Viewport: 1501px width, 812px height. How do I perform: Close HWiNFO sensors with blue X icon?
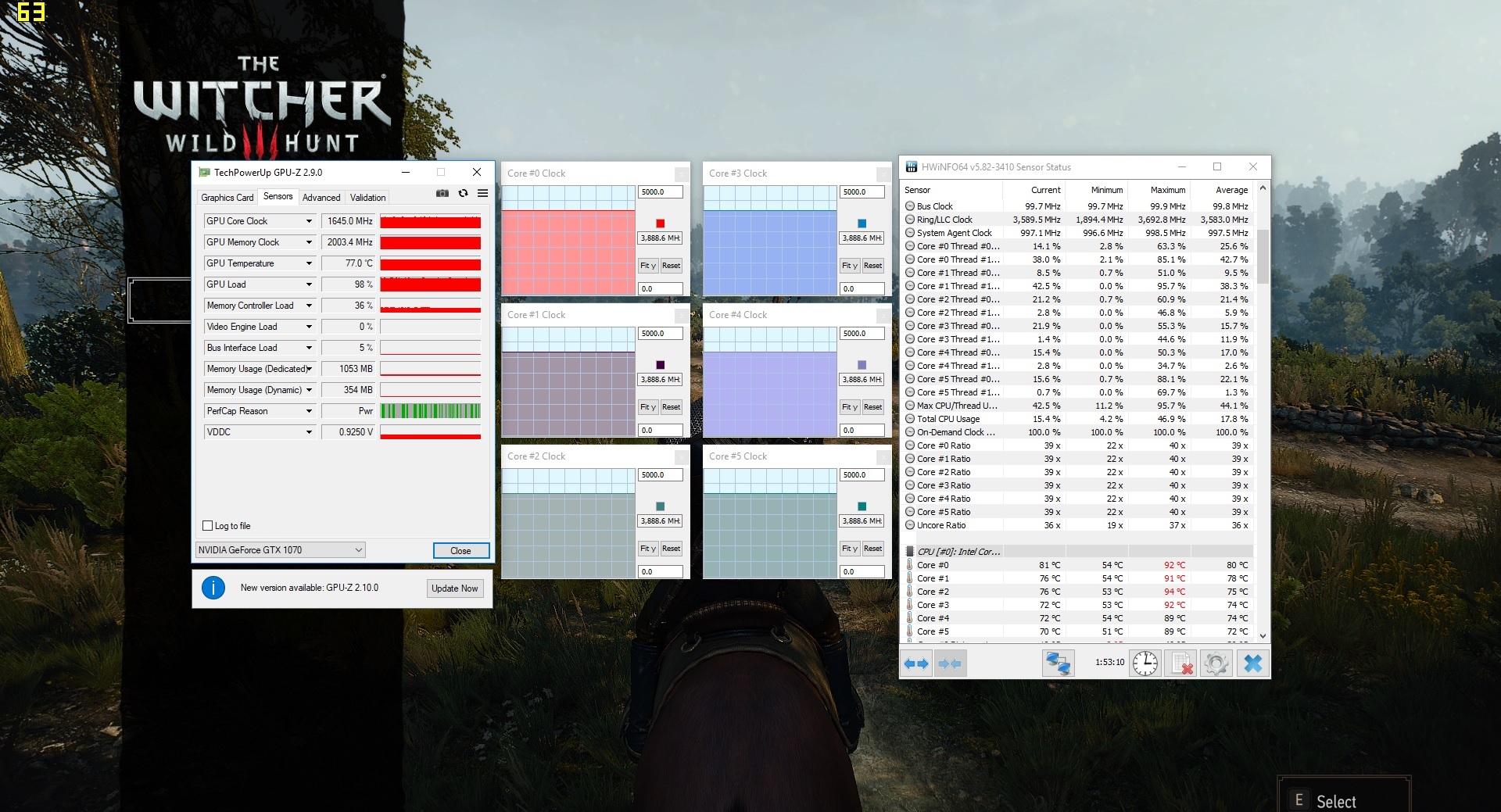click(x=1252, y=664)
